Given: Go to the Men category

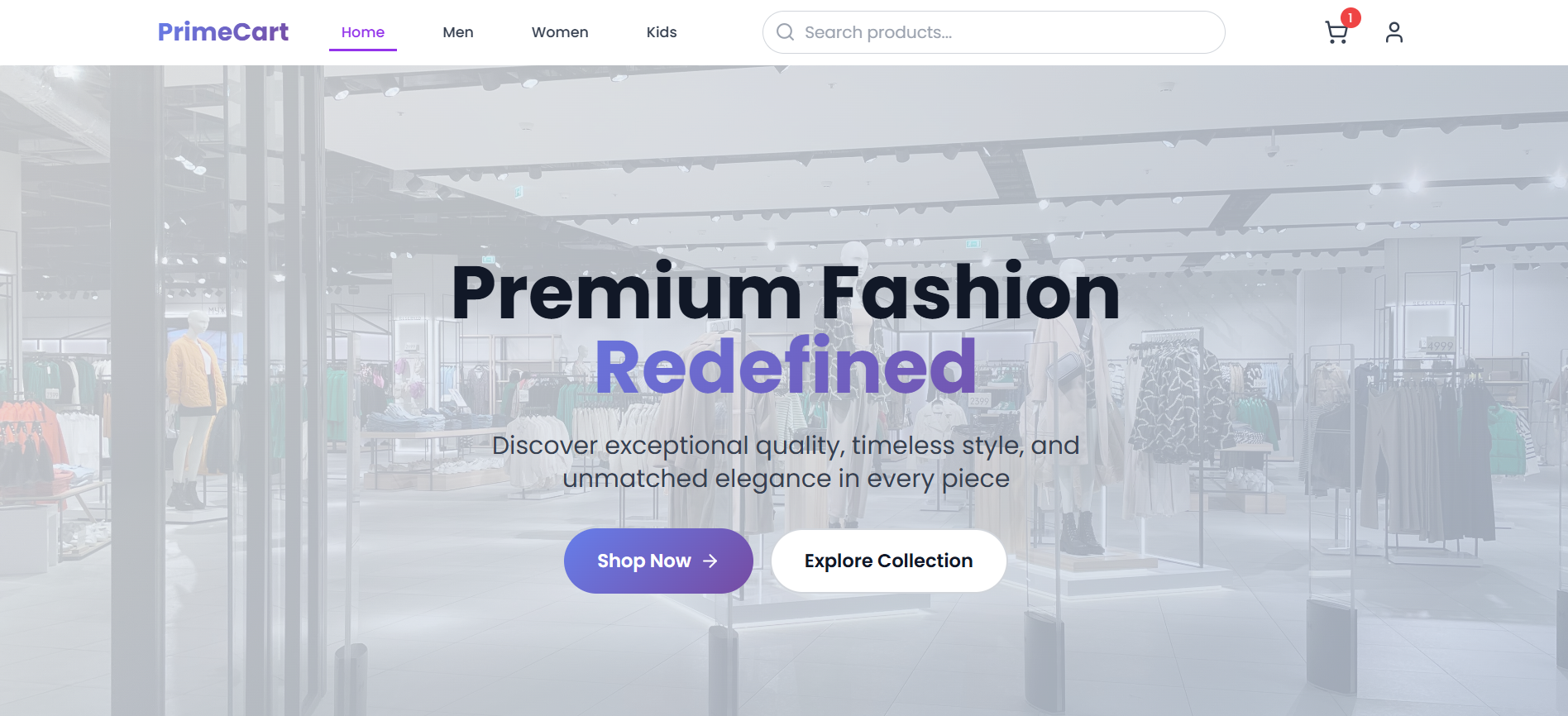Looking at the screenshot, I should [458, 32].
